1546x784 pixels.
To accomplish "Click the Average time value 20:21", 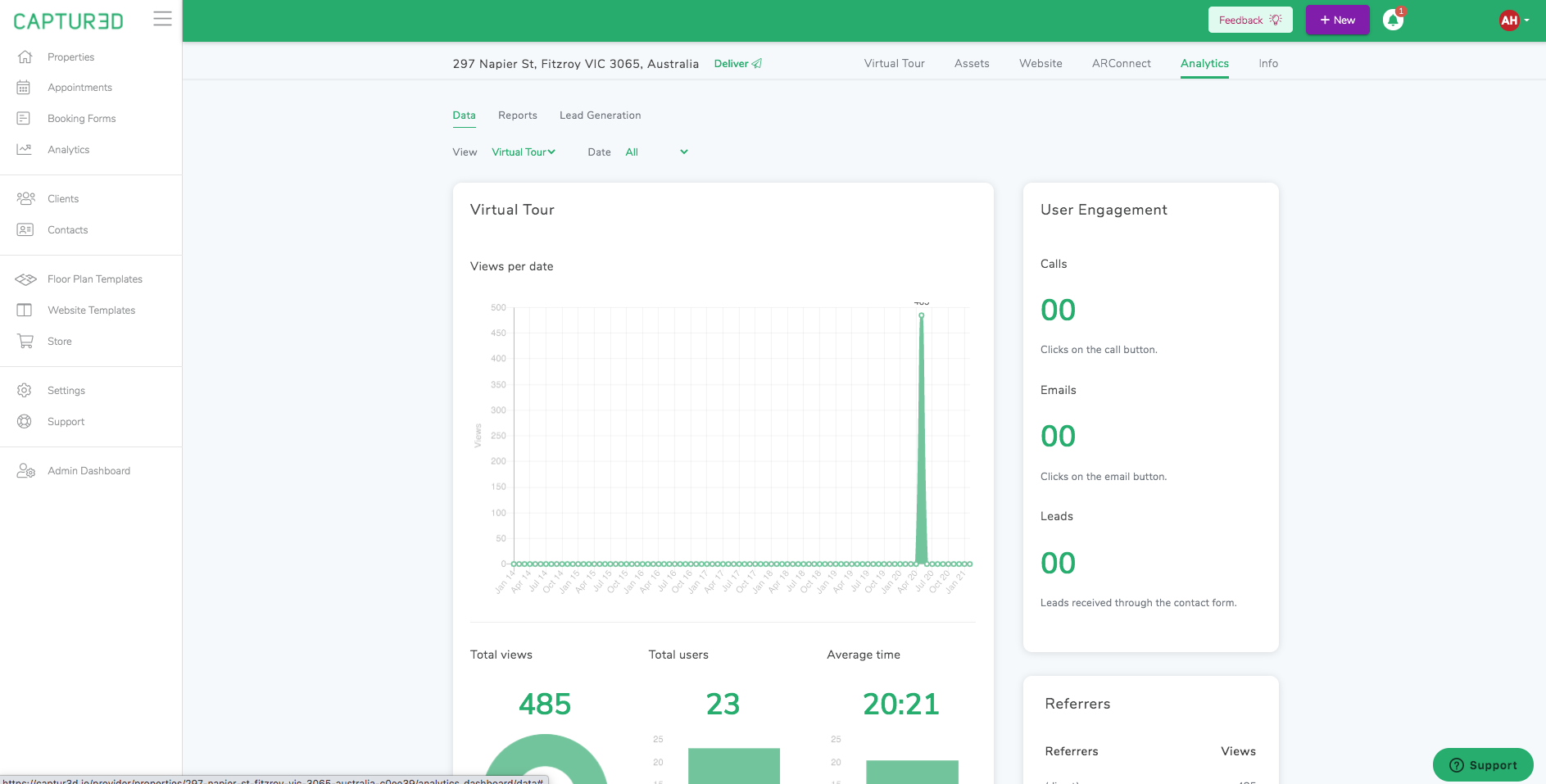I will pyautogui.click(x=900, y=704).
